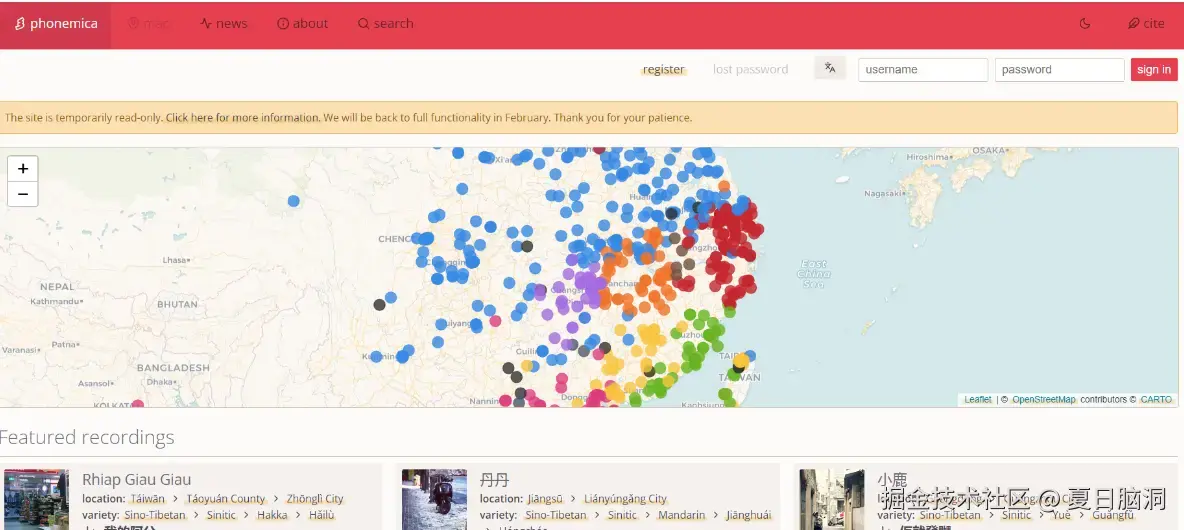Select the Hăilù variety link
1184x530 pixels.
pos(322,516)
